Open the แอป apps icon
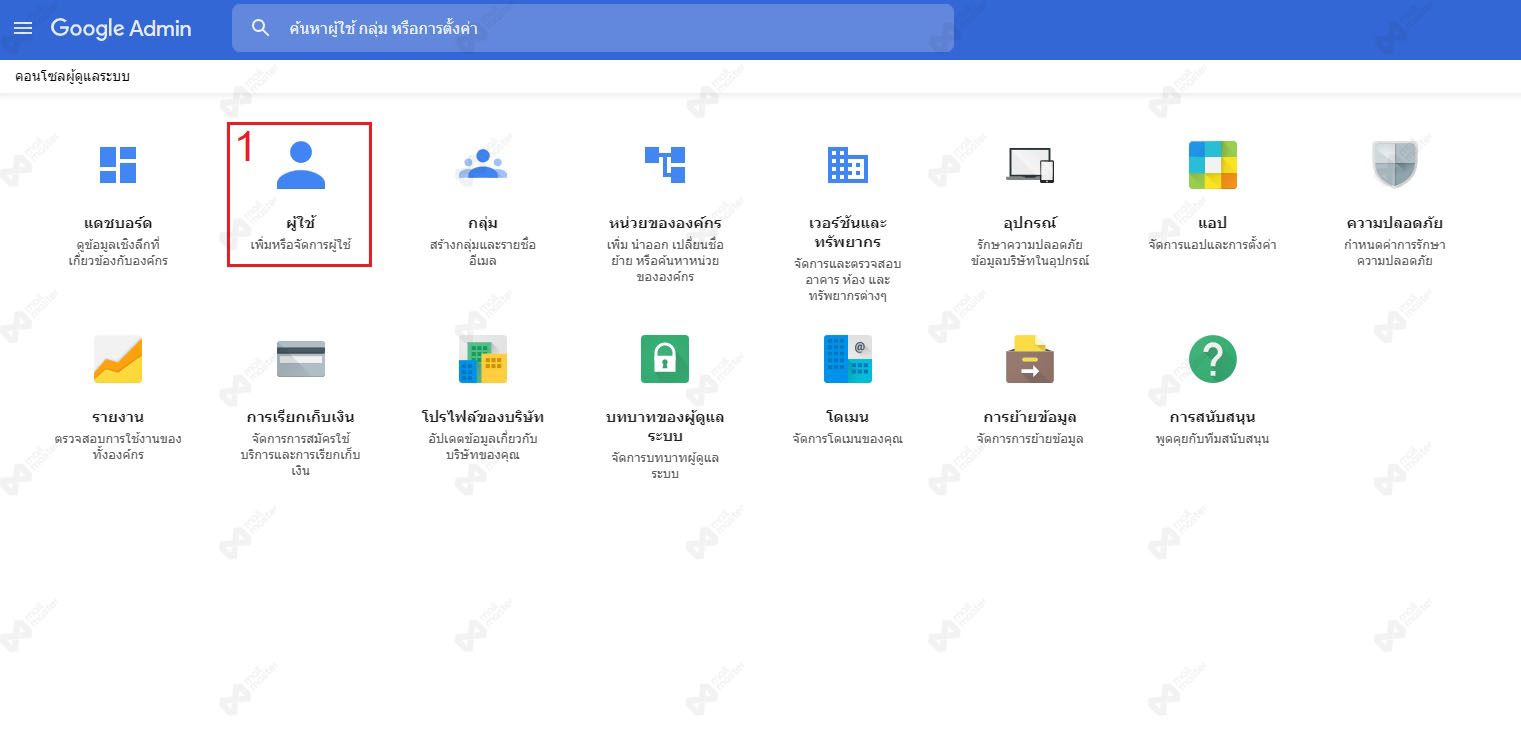This screenshot has height=732, width=1521. (1213, 165)
